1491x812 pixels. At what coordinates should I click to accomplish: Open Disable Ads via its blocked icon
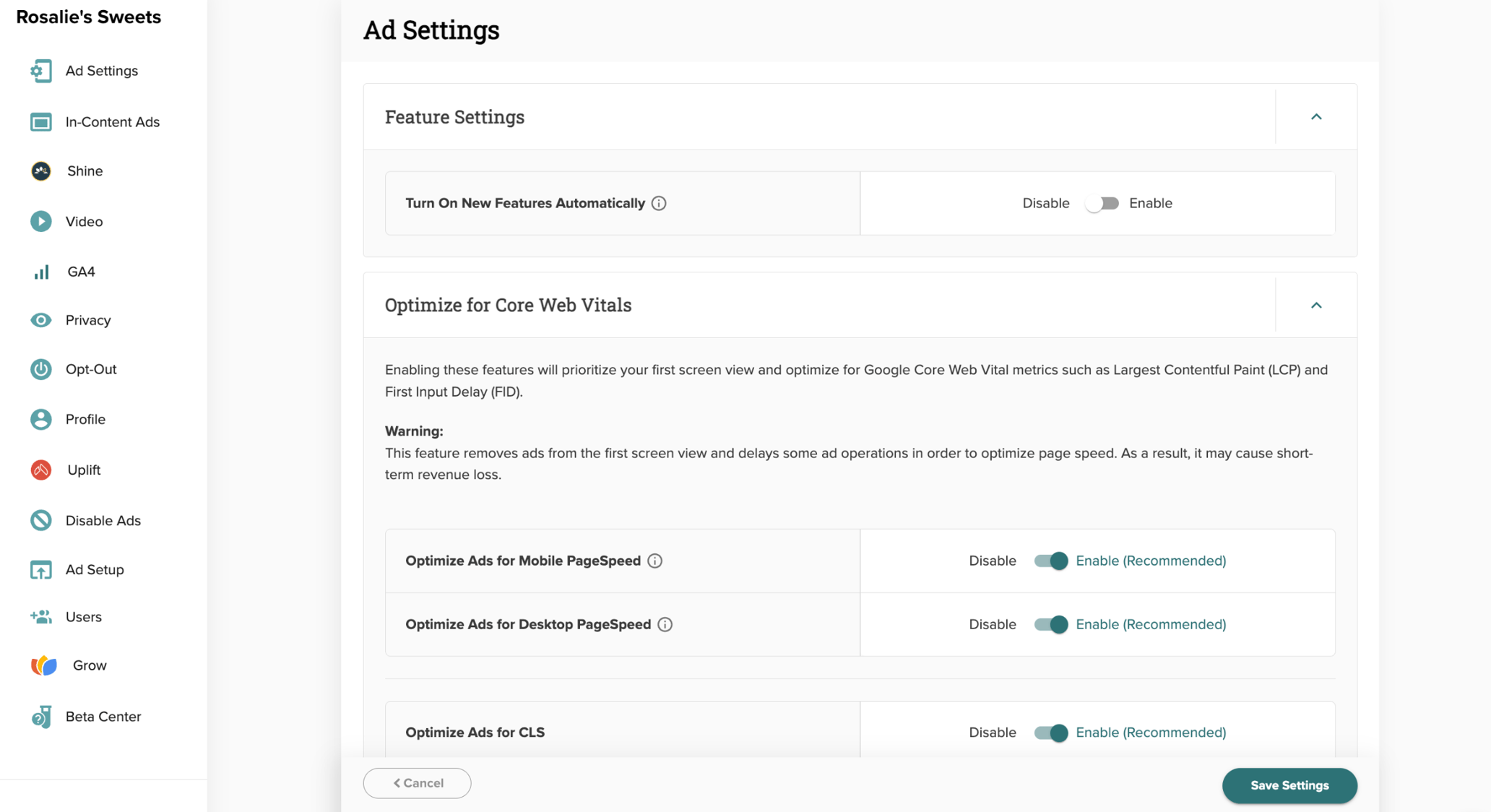[40, 520]
